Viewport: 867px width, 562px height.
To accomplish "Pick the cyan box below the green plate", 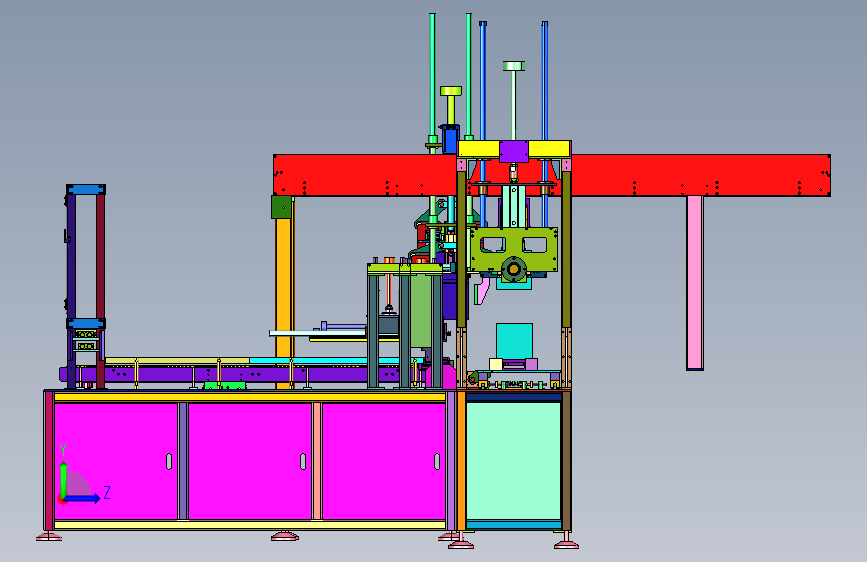I will point(514,341).
